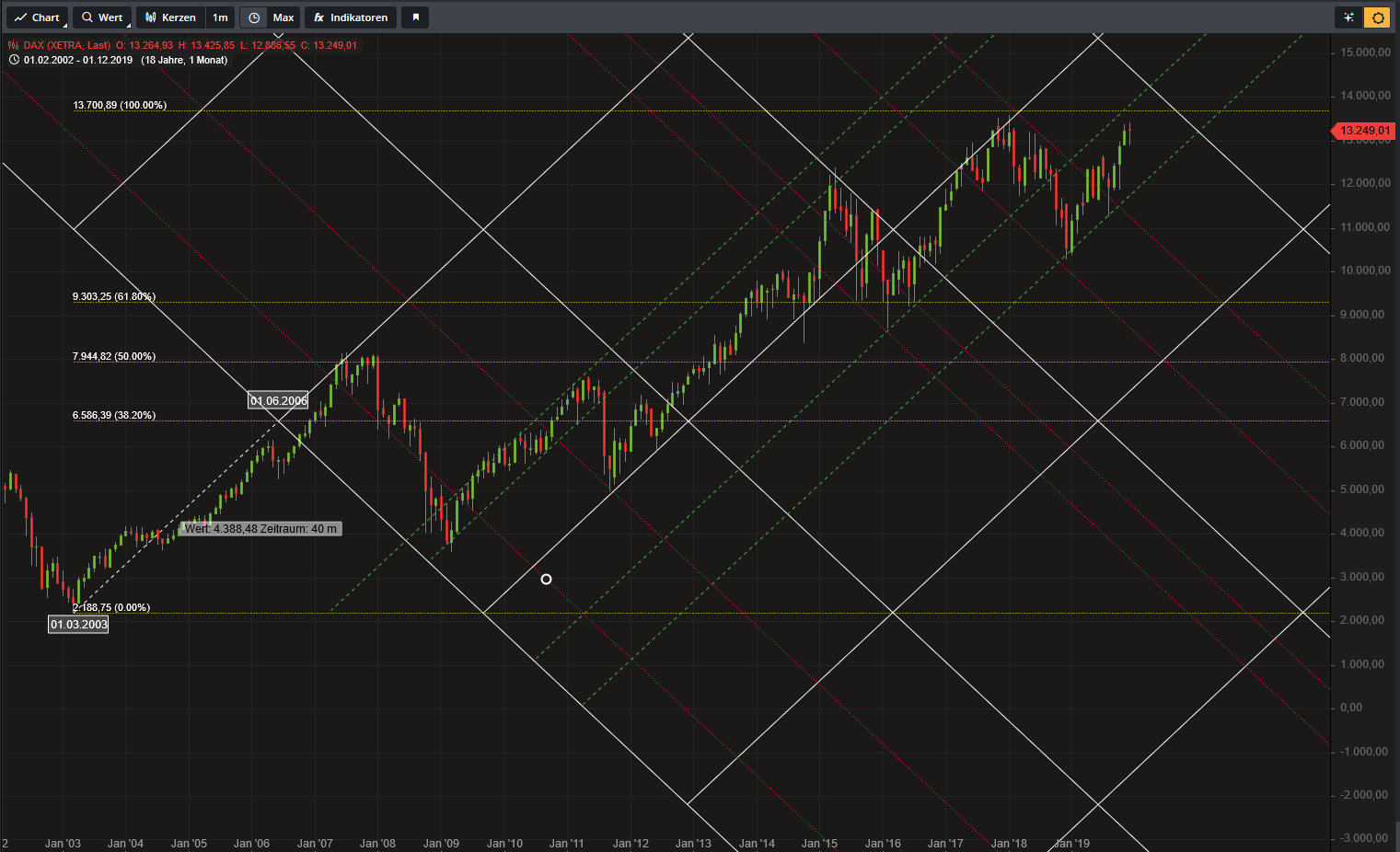
Task: Click the Wert: 4.388,48 Zeitraum: 40 m label
Action: [260, 529]
